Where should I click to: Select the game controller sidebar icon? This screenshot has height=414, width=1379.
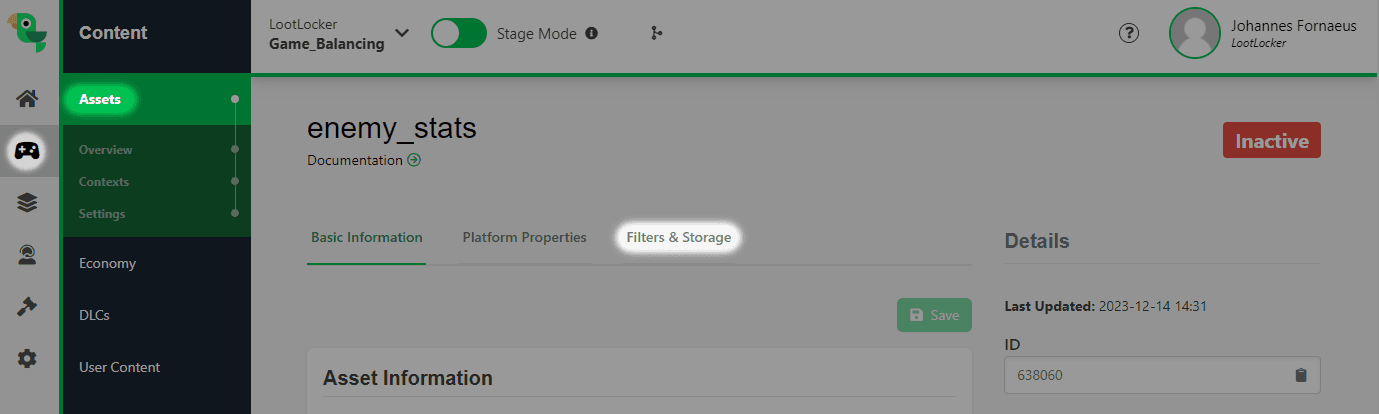pos(27,151)
